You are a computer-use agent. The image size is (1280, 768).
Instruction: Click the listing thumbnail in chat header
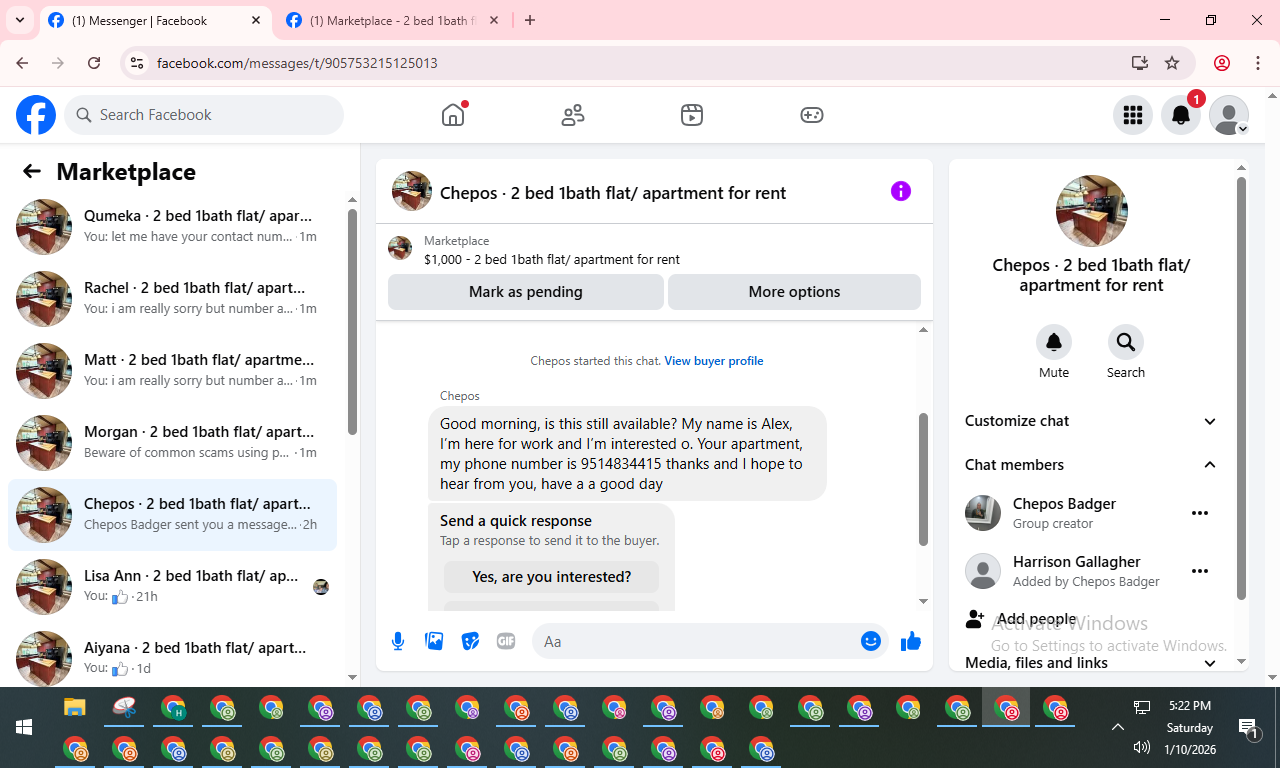[x=412, y=191]
